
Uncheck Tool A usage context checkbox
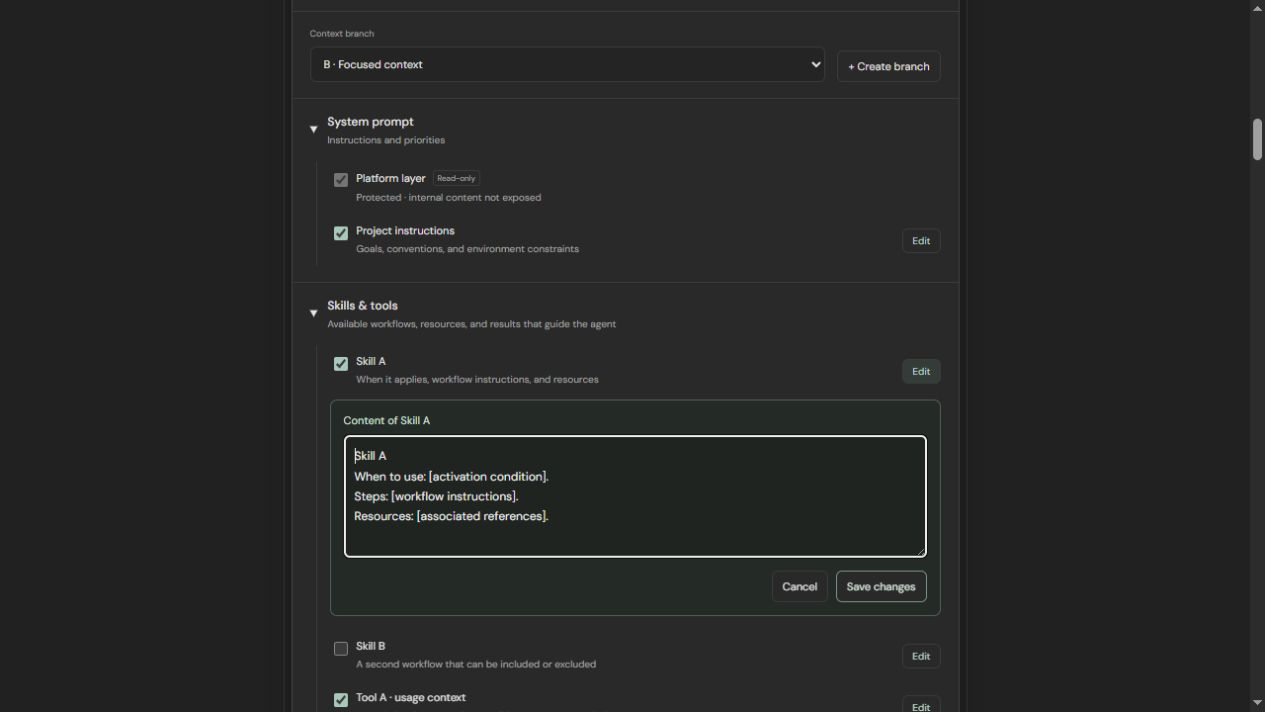point(341,700)
